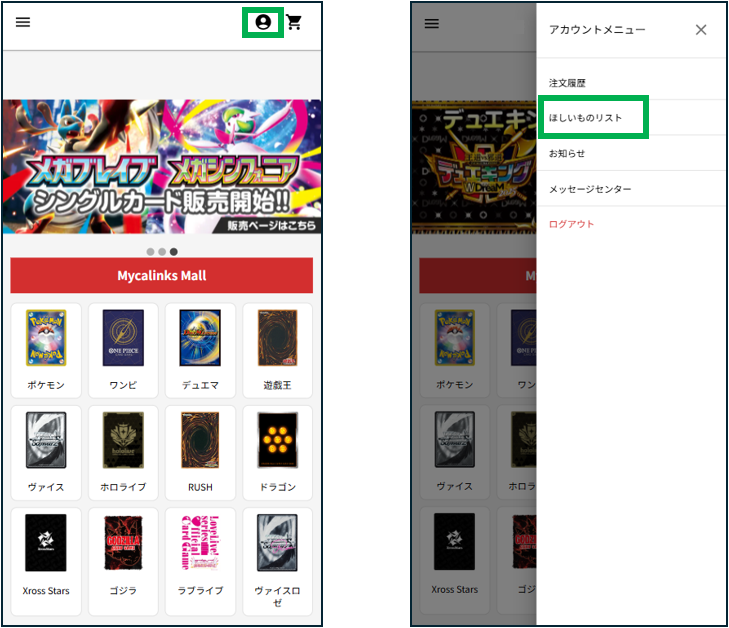The height and width of the screenshot is (628, 729).
Task: Open the 遊戯王 card category
Action: pos(277,349)
